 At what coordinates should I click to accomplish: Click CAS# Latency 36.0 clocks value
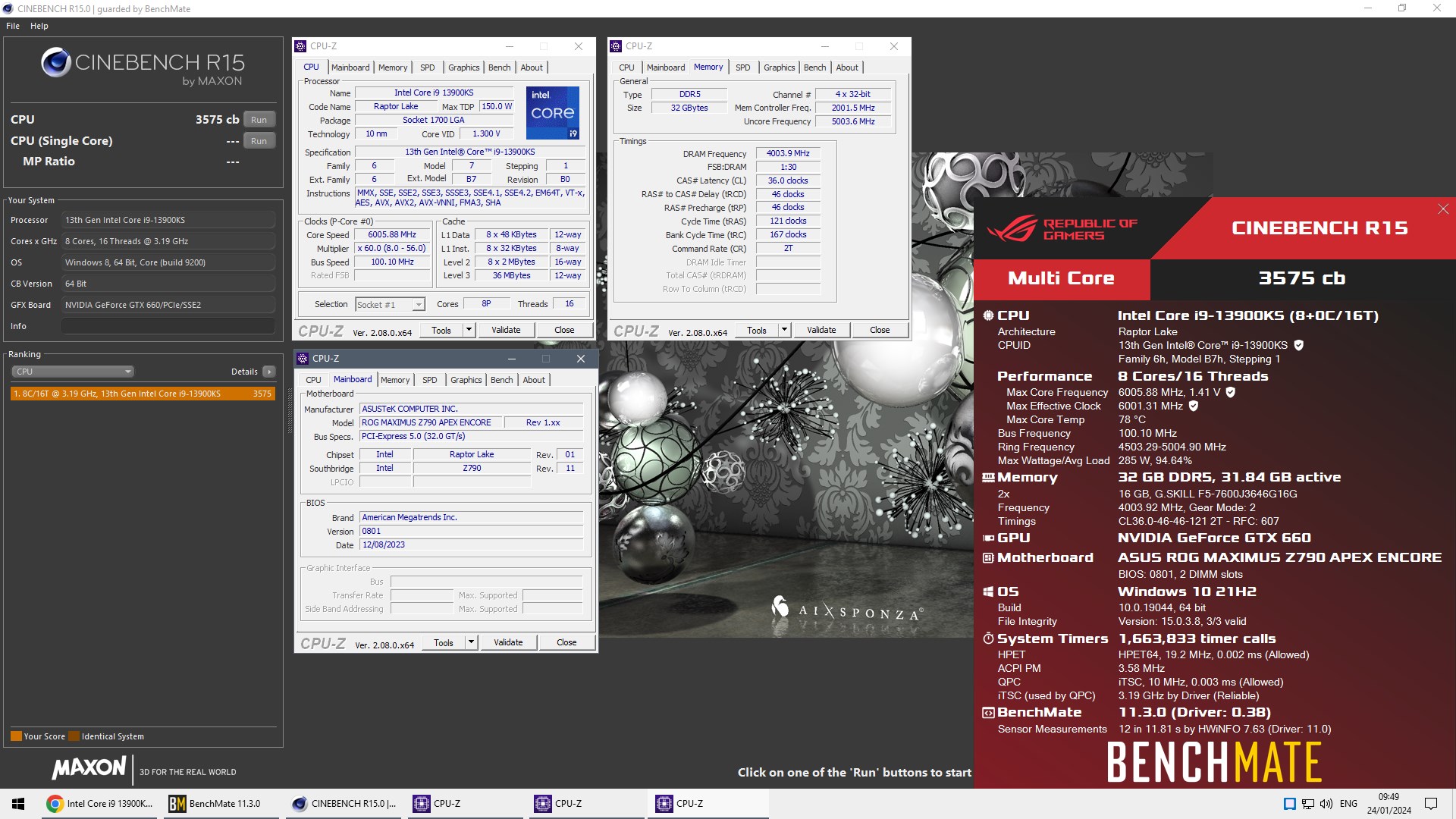788,180
